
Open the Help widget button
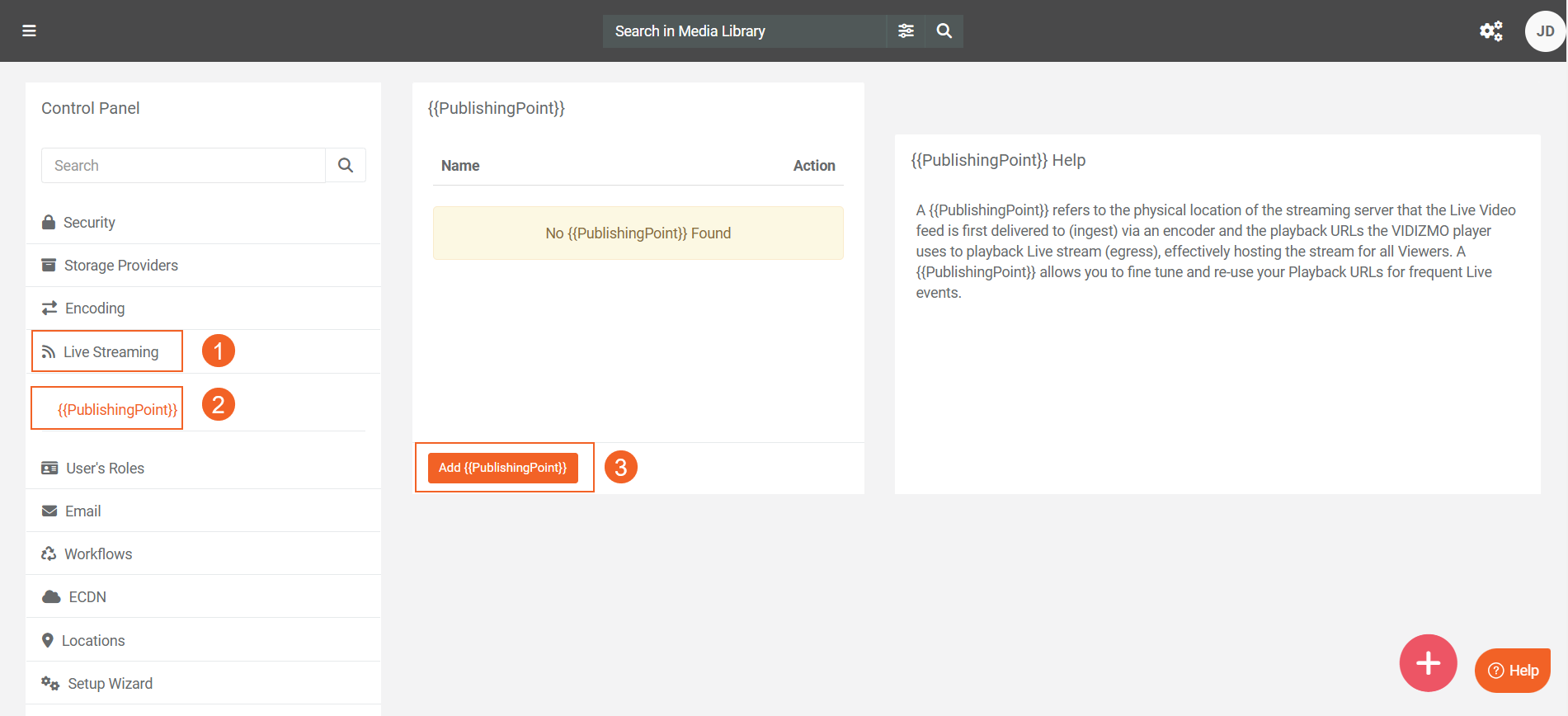click(x=1512, y=671)
